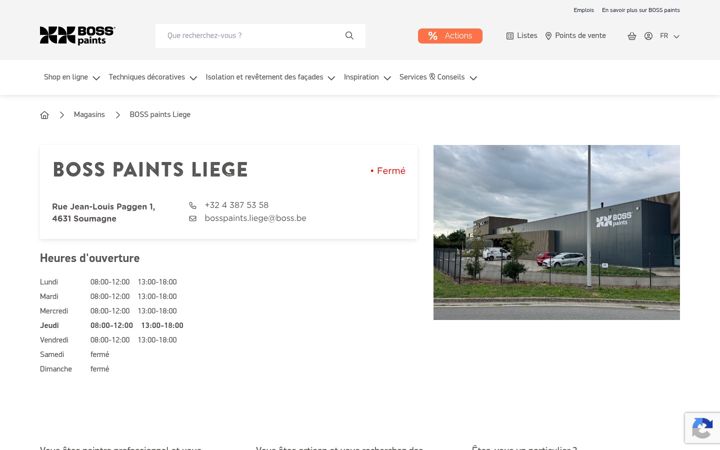Click the search magnifier icon
The image size is (720, 450).
349,35
